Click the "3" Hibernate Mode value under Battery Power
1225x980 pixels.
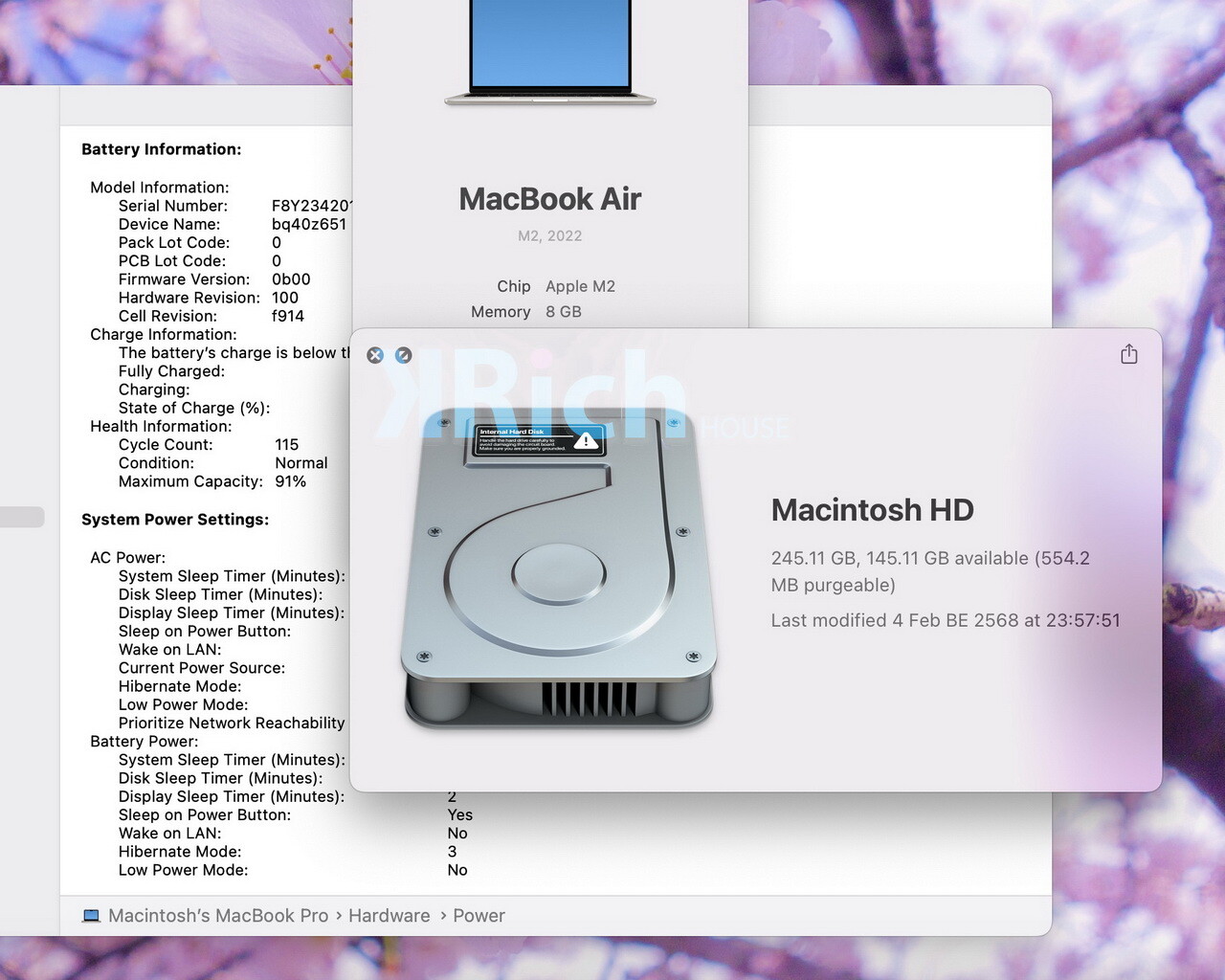pos(453,852)
